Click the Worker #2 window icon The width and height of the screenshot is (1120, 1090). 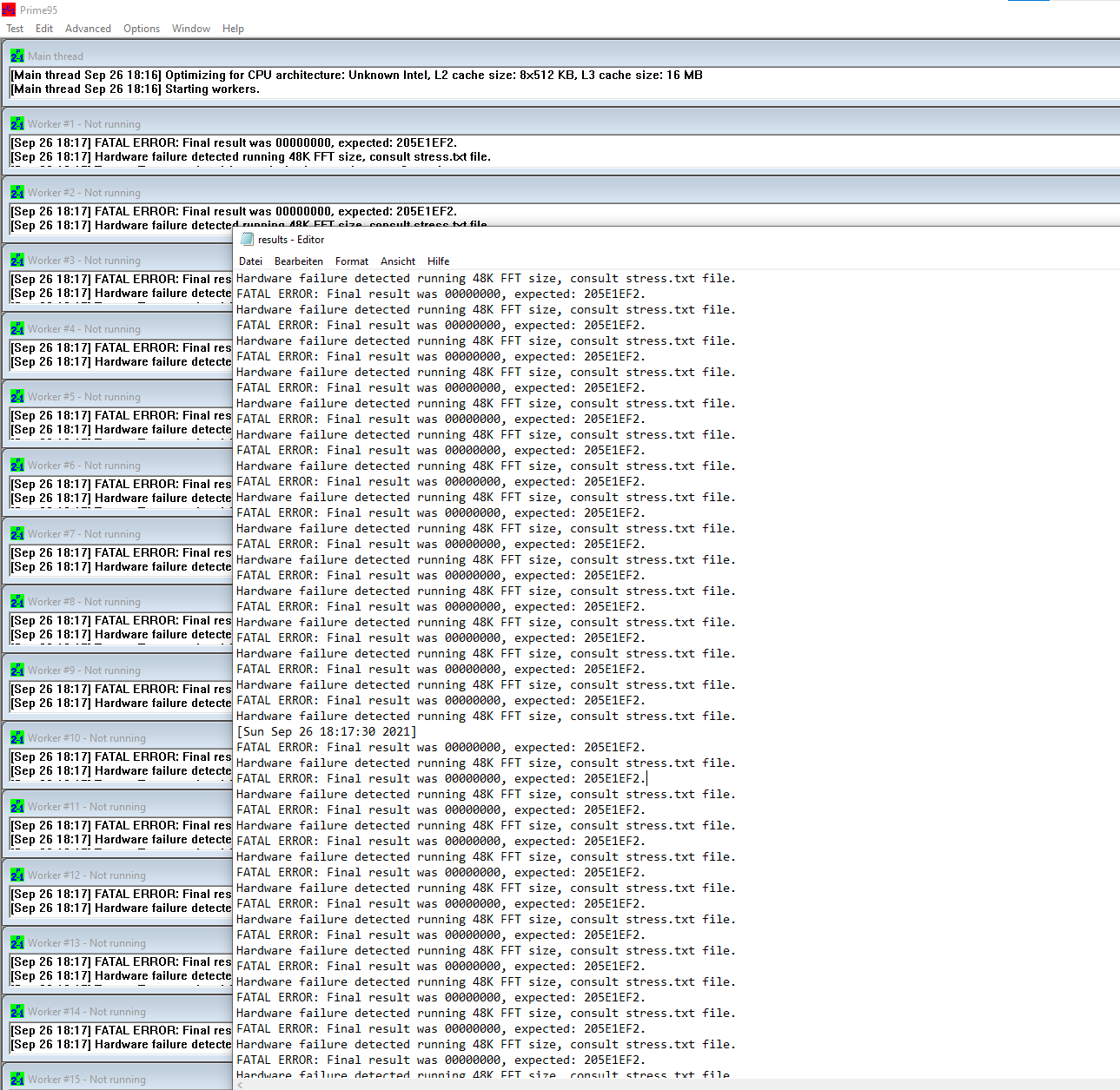(x=17, y=192)
